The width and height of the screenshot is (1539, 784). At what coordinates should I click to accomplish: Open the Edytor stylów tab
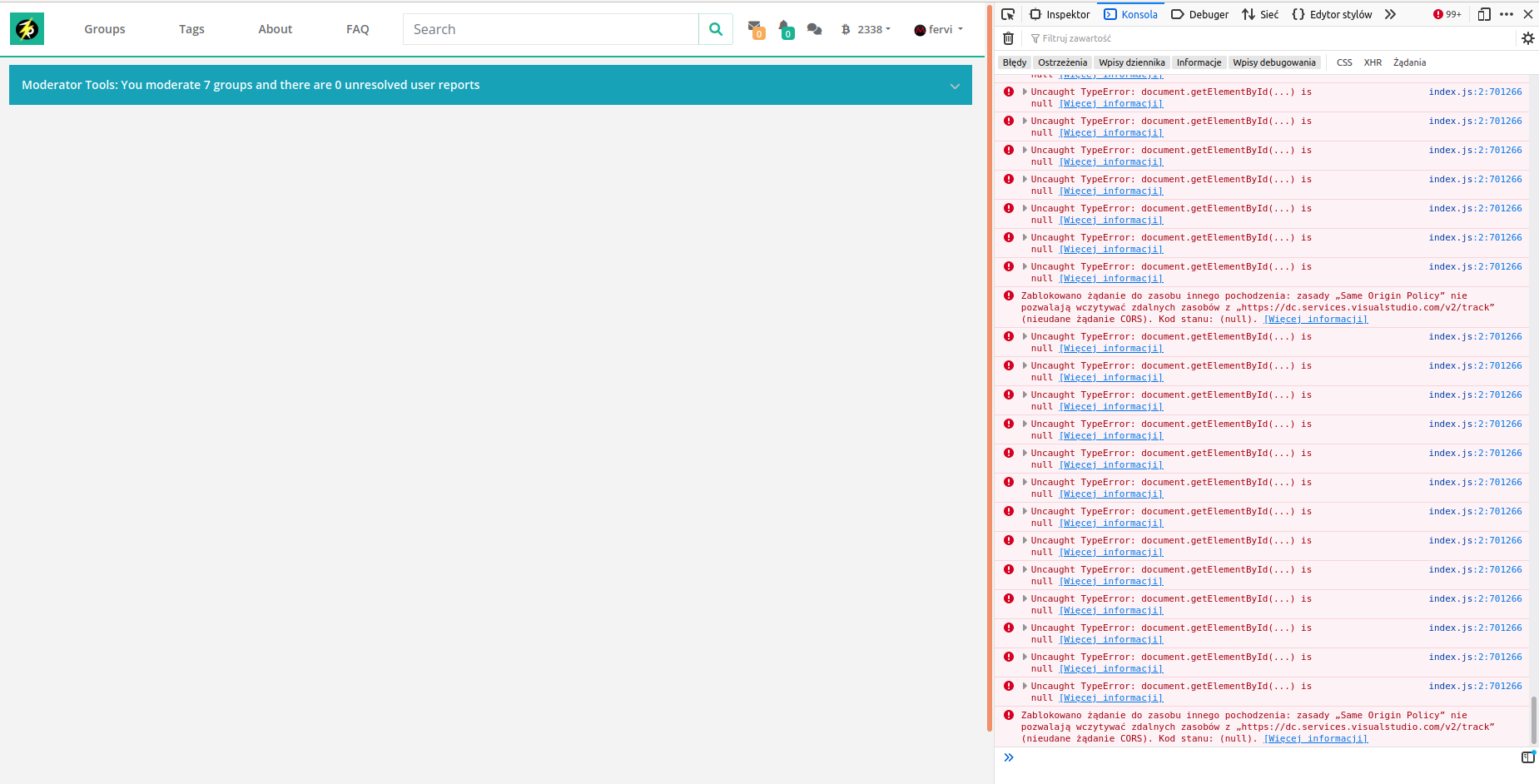pos(1332,14)
